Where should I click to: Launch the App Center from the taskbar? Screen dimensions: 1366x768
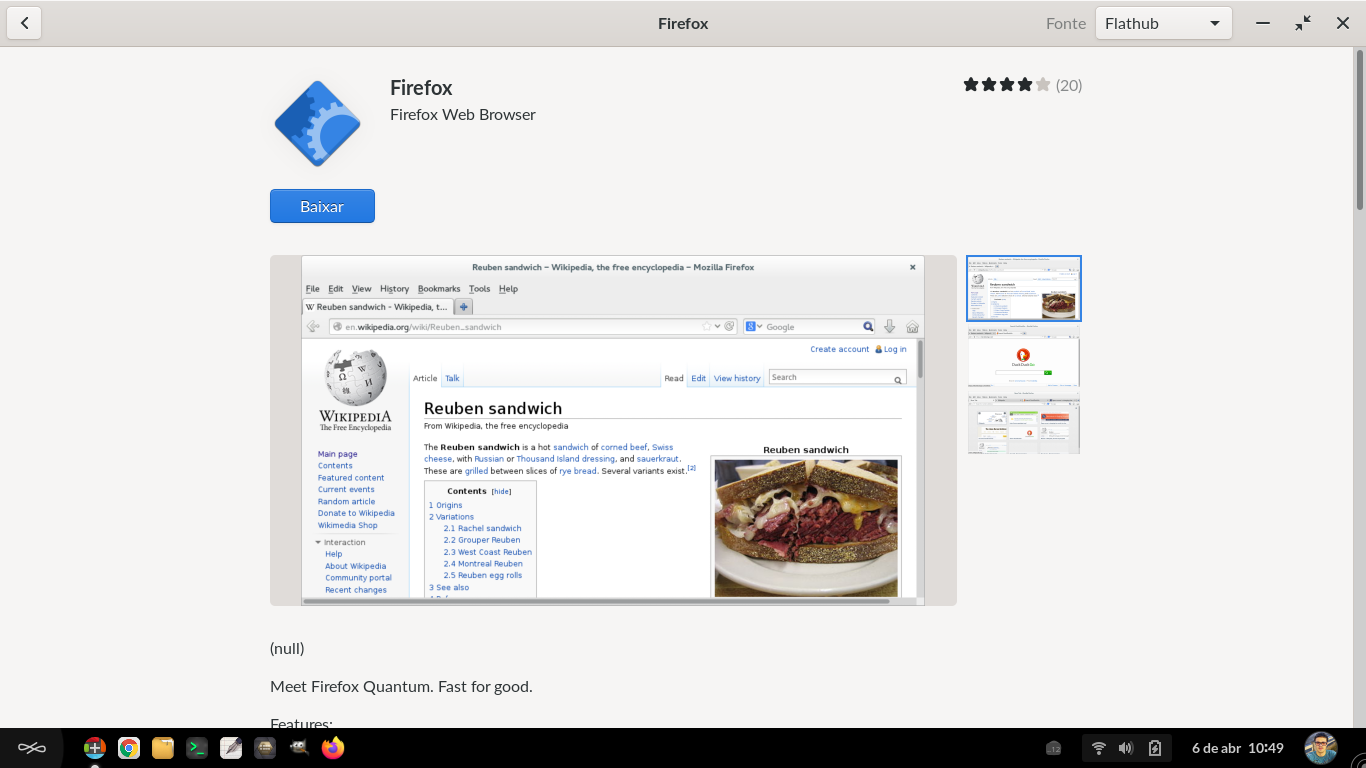pyautogui.click(x=95, y=748)
